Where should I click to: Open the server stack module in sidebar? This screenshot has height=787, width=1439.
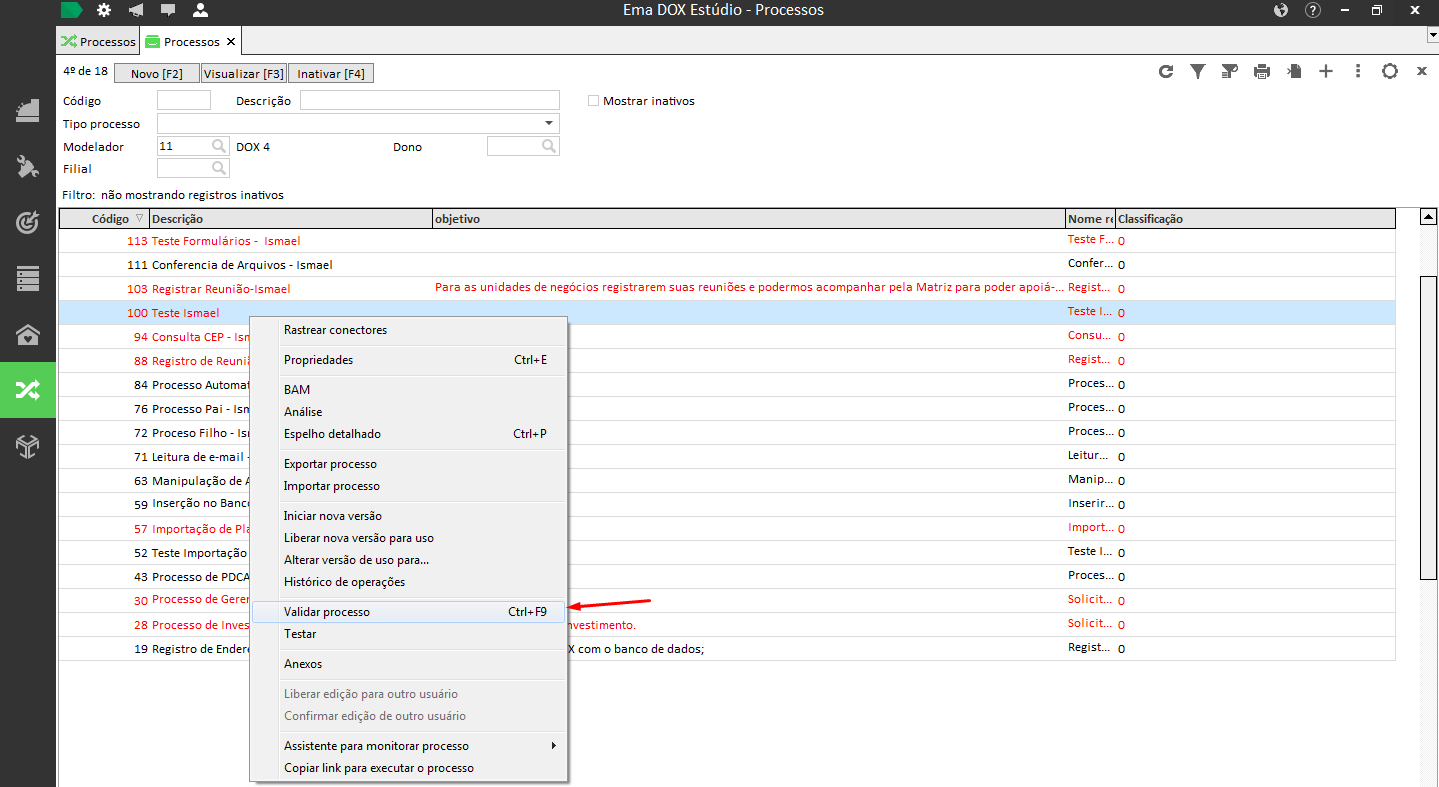[28, 279]
